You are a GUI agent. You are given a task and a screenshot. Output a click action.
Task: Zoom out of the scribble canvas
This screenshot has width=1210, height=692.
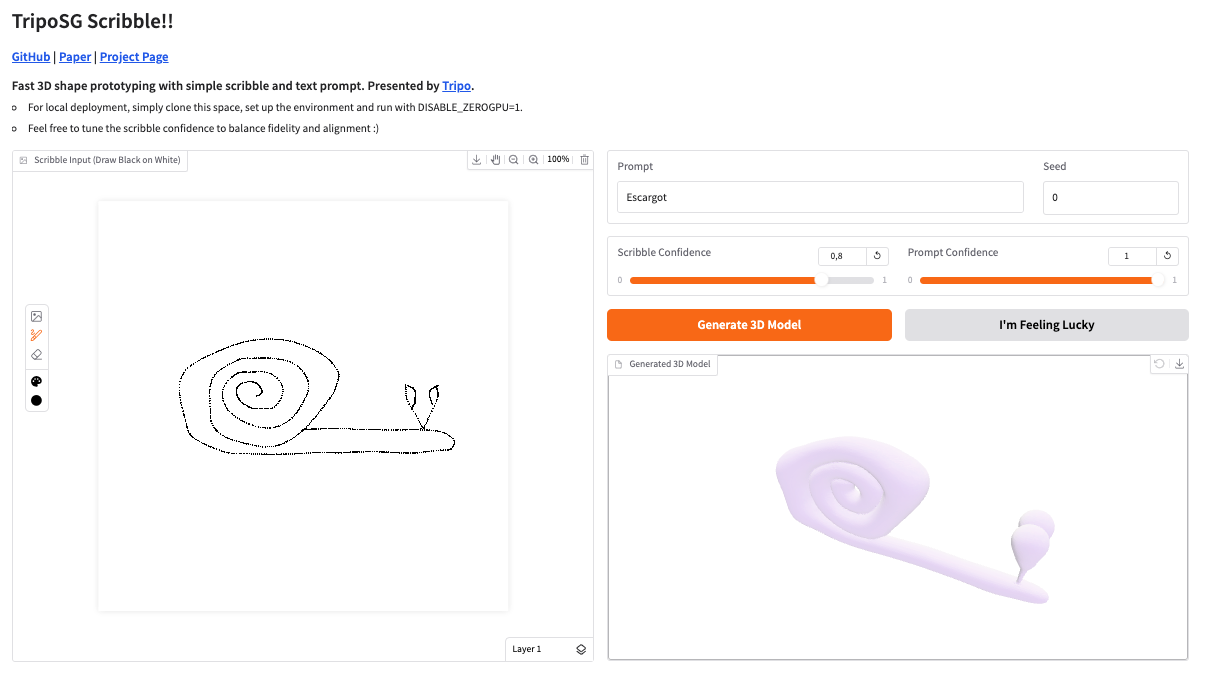point(513,160)
